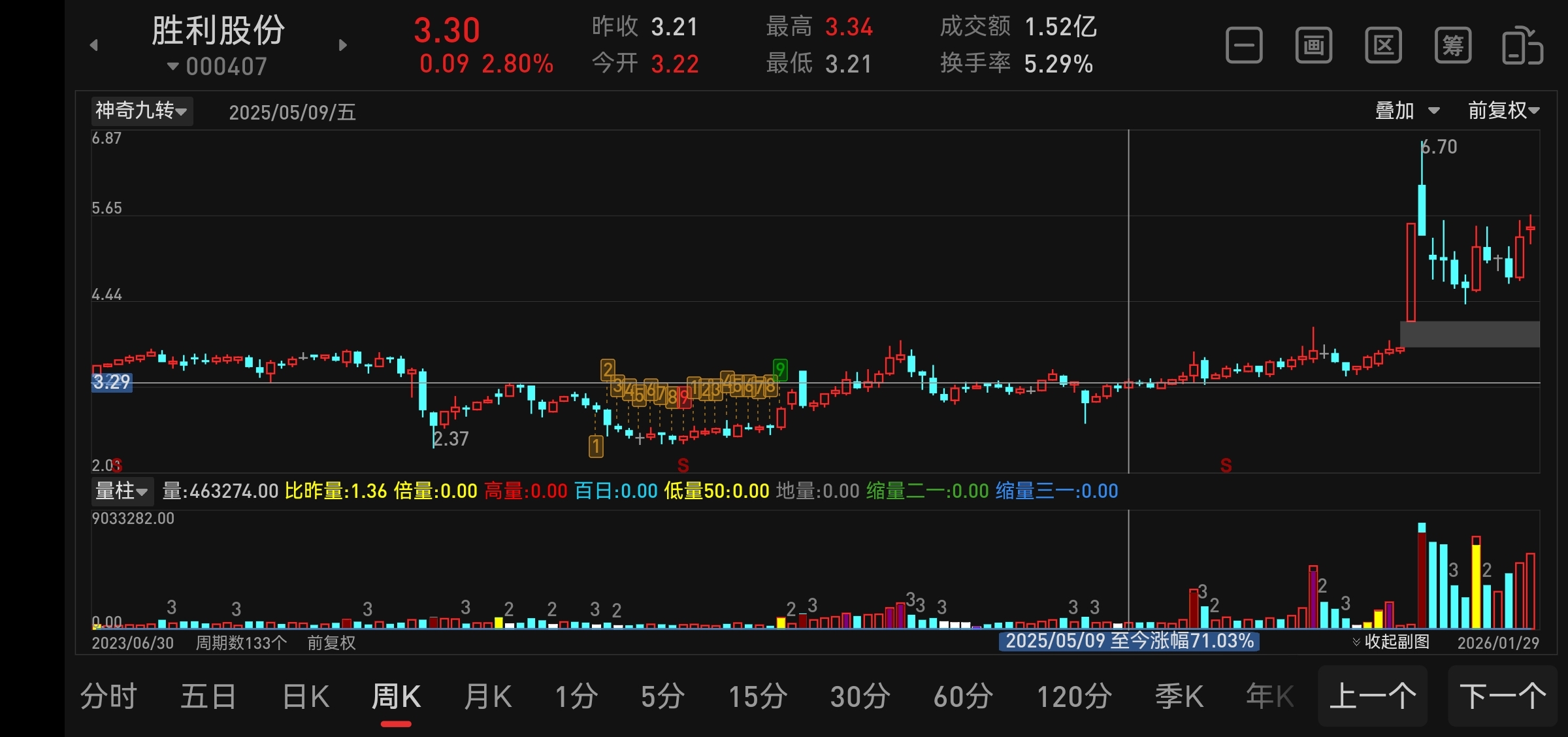Switch to the 日K tab

click(x=306, y=696)
